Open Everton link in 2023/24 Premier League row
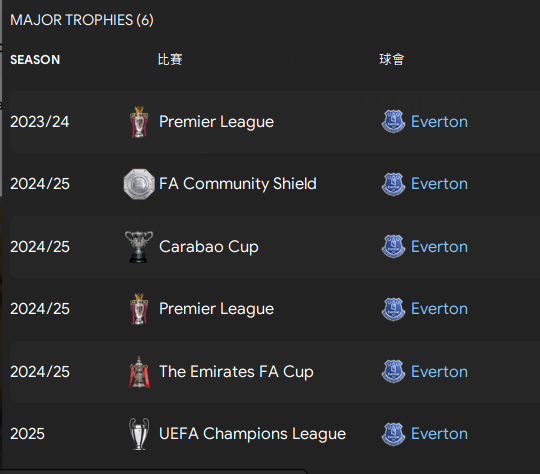 [x=439, y=122]
